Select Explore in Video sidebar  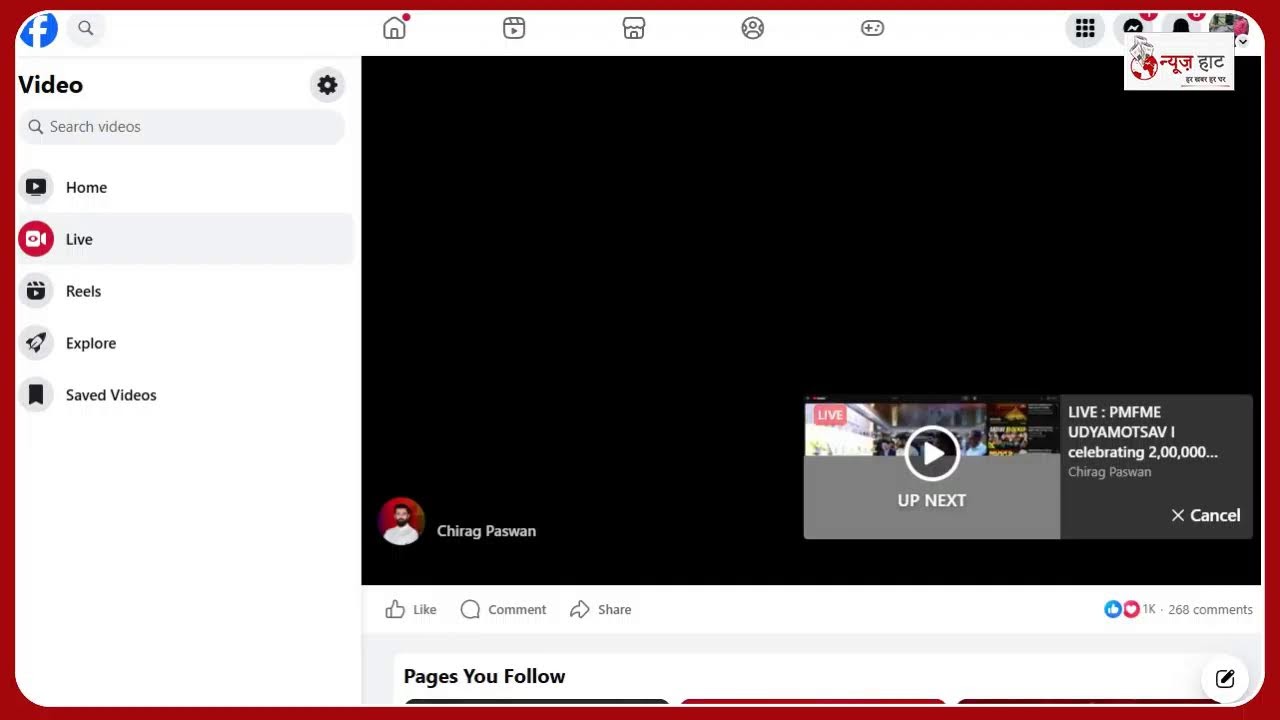[x=186, y=343]
